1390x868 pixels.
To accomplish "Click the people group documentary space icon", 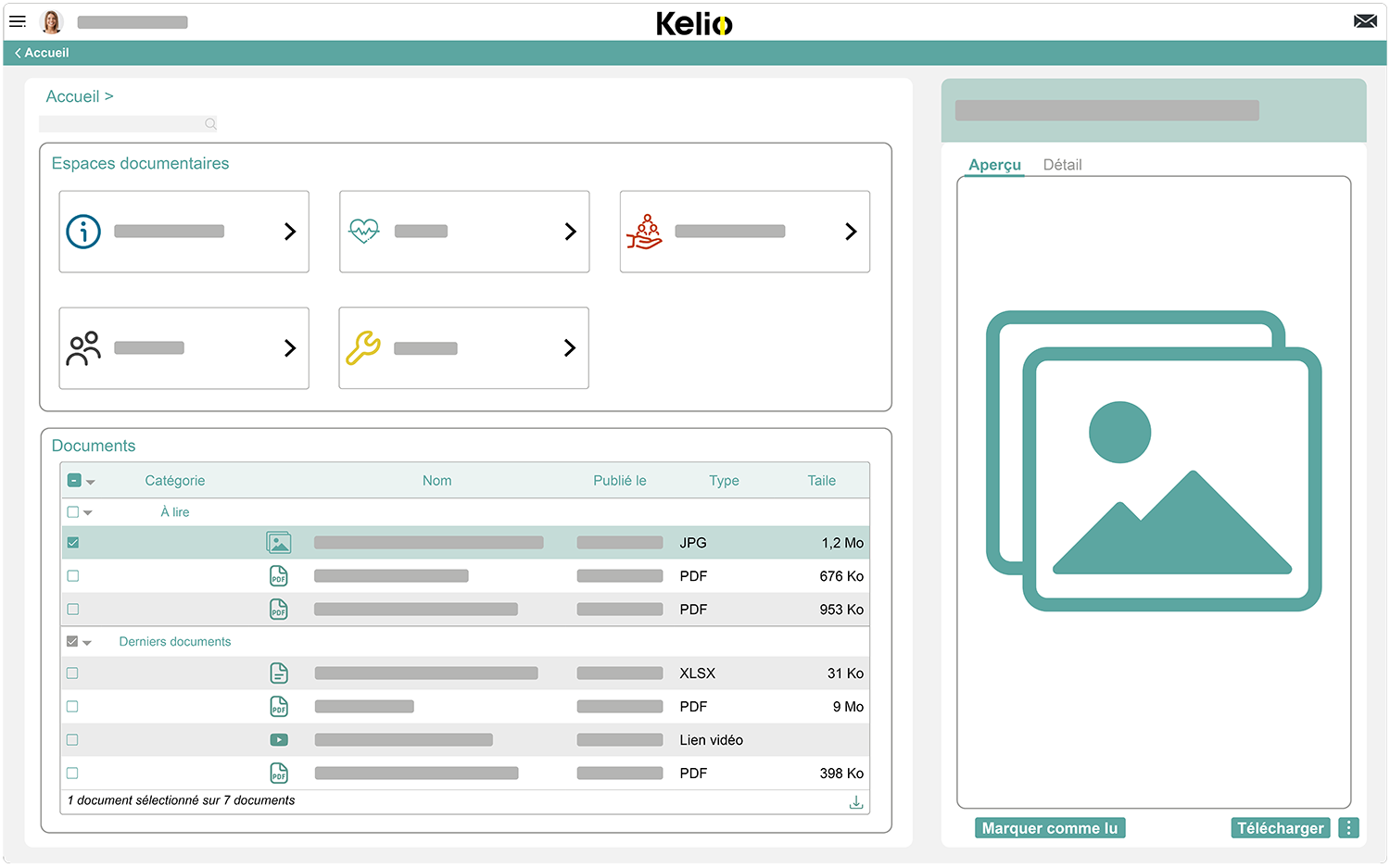I will 83,347.
